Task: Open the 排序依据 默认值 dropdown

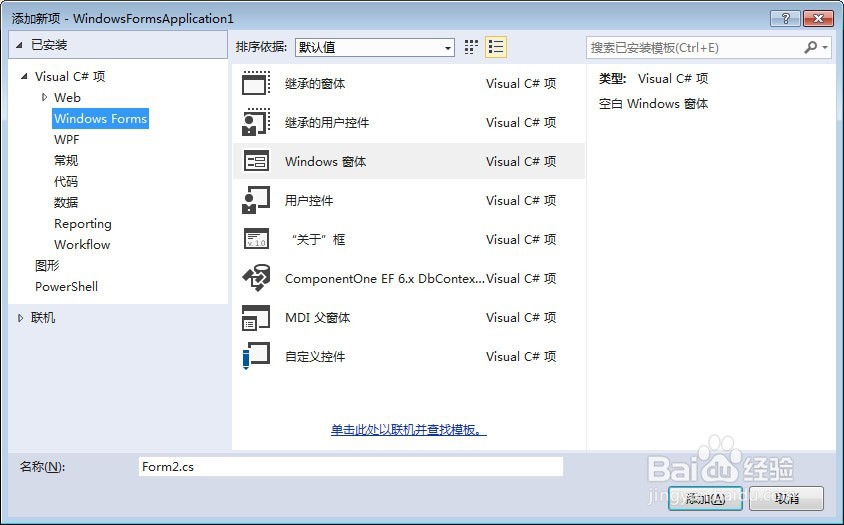Action: coord(375,47)
